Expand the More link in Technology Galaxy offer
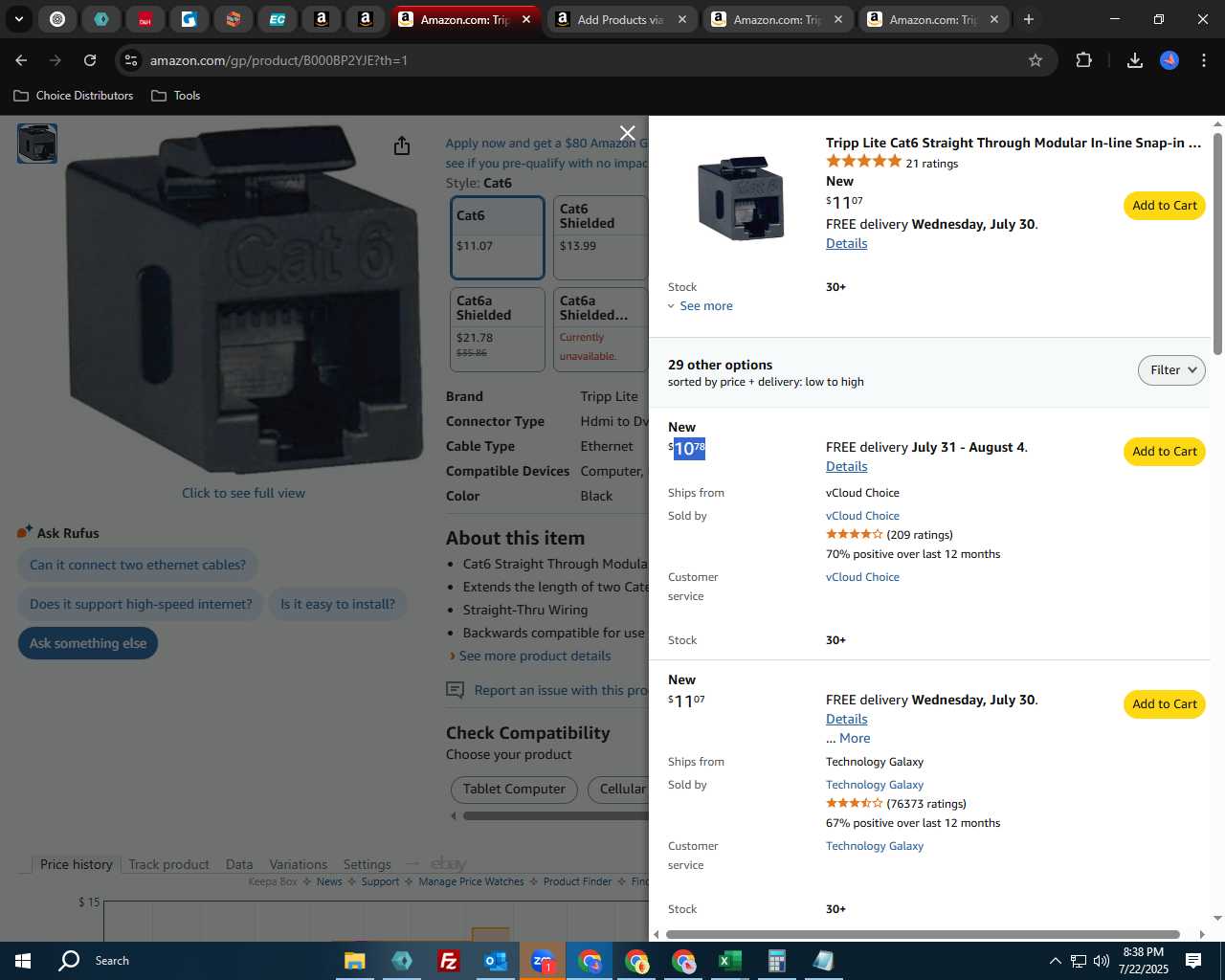The height and width of the screenshot is (980, 1225). (x=855, y=738)
